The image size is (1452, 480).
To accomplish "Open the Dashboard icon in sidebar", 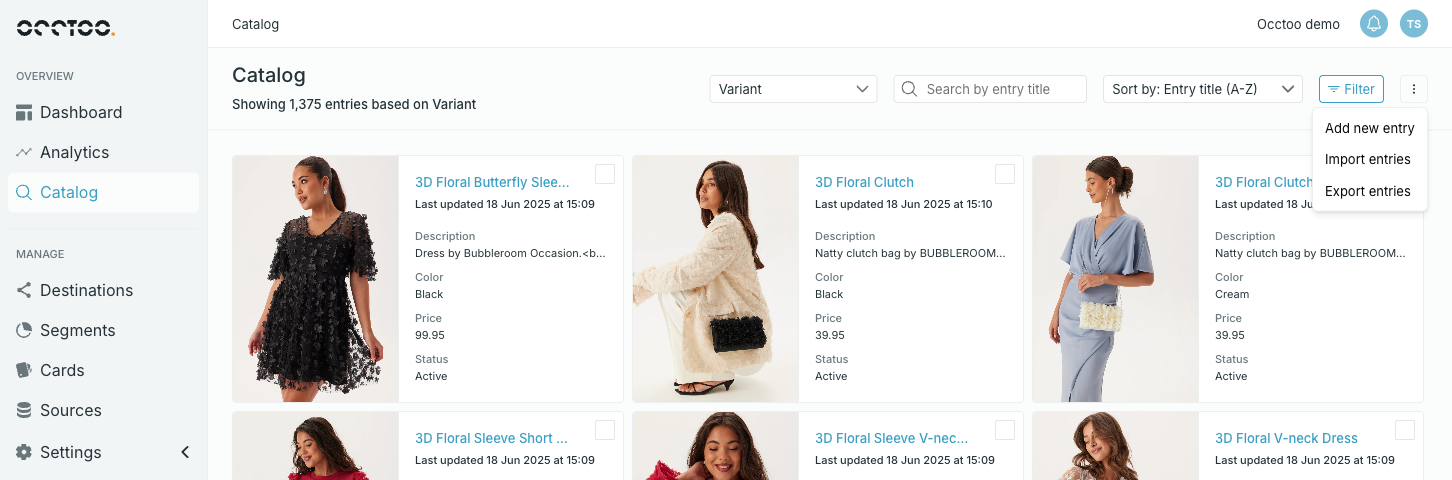I will tap(24, 112).
